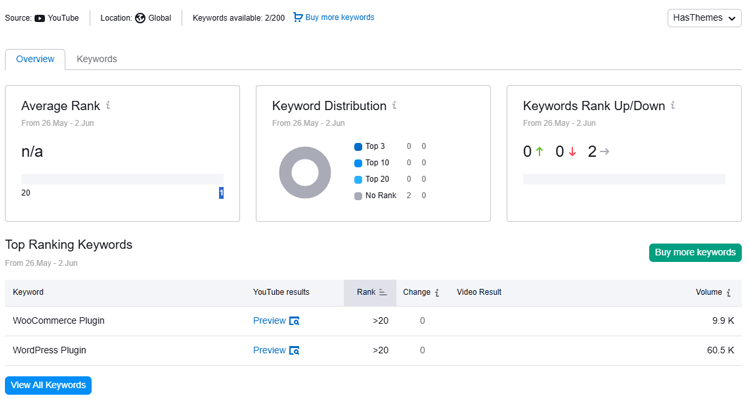
Task: Click the n/a average rank value
Action: click(x=32, y=152)
